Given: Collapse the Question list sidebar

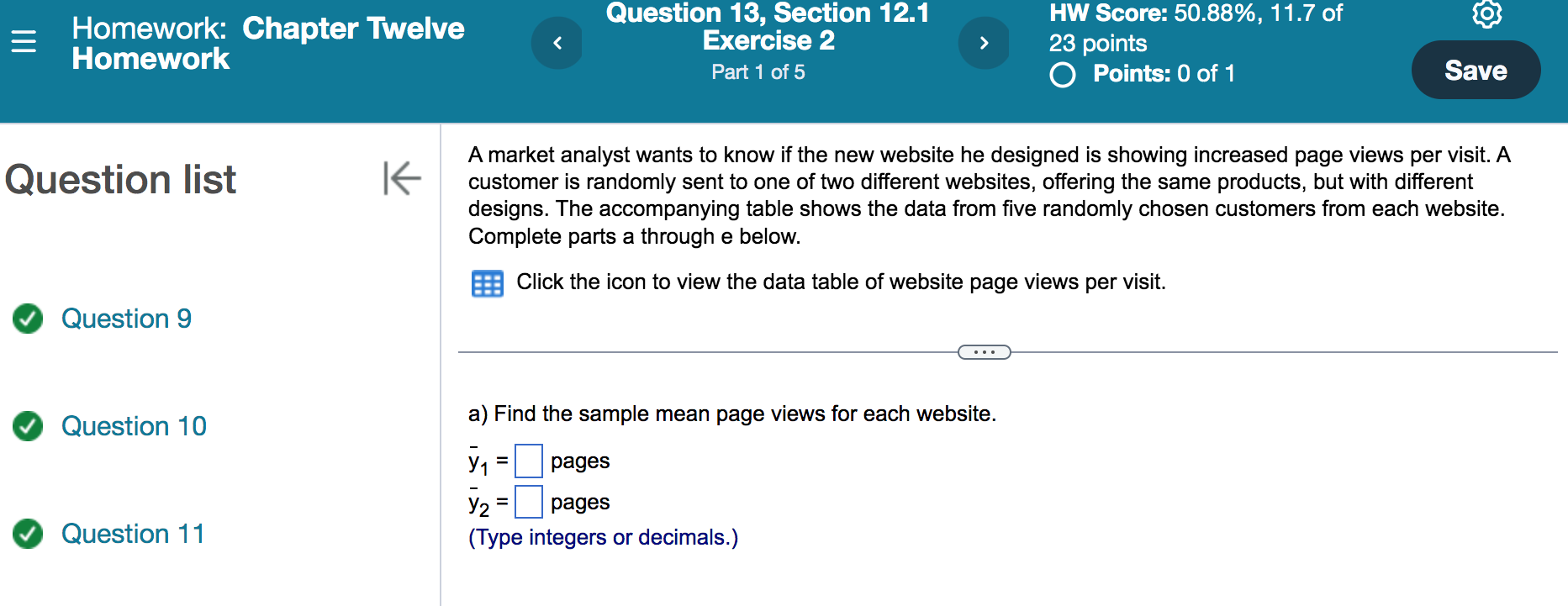Looking at the screenshot, I should tap(402, 177).
